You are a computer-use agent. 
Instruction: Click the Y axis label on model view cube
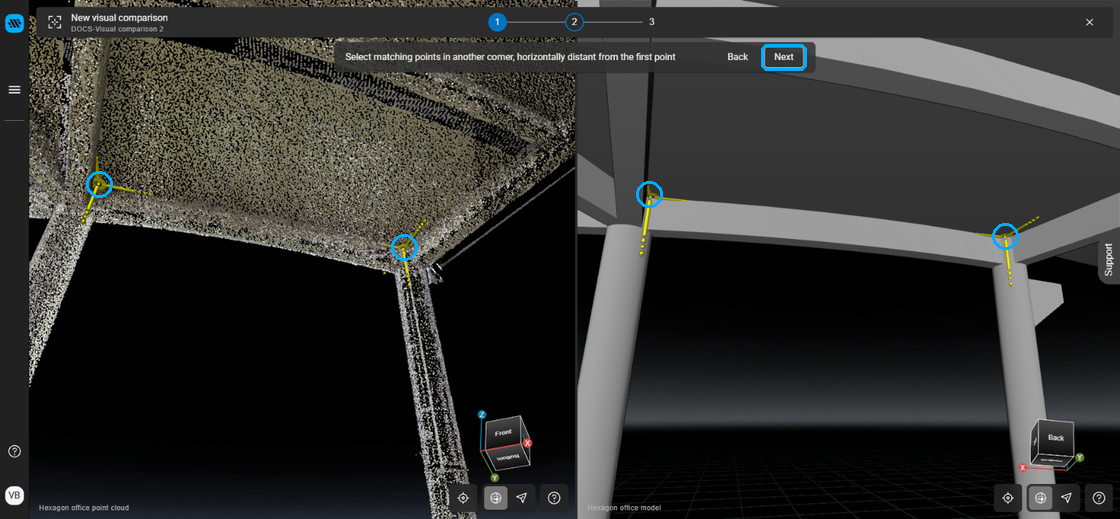(x=1080, y=457)
